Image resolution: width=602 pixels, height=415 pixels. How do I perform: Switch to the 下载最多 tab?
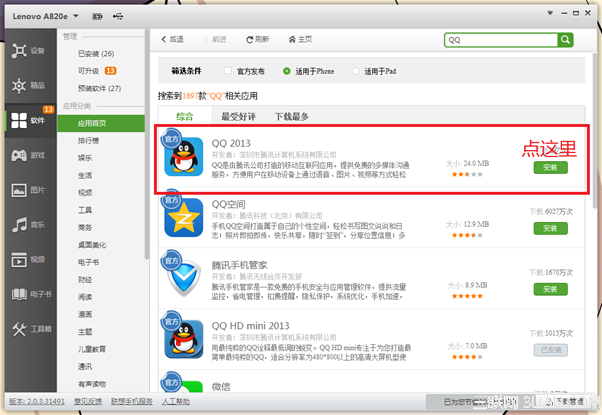click(292, 116)
